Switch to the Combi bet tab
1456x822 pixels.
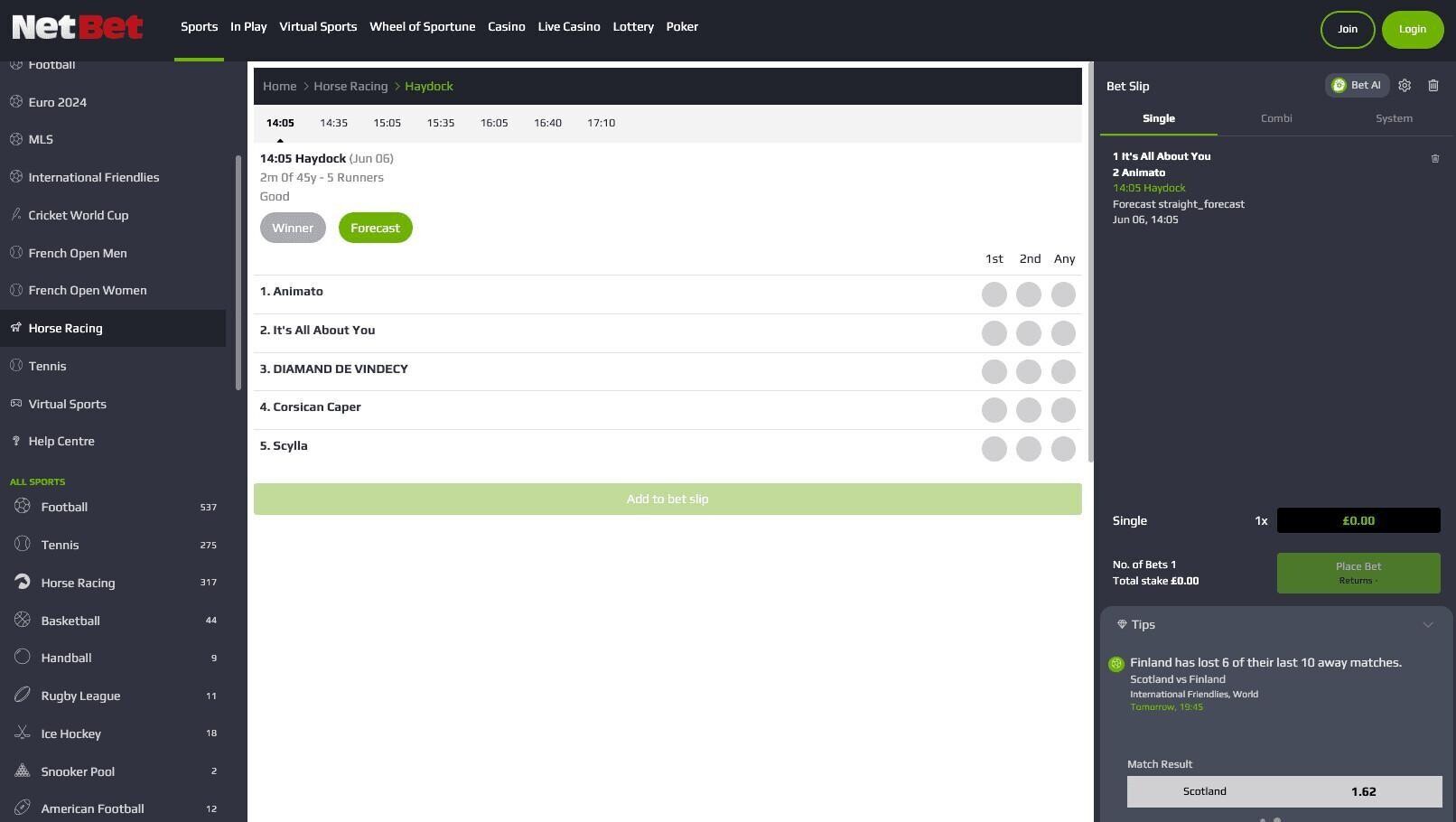click(x=1276, y=118)
